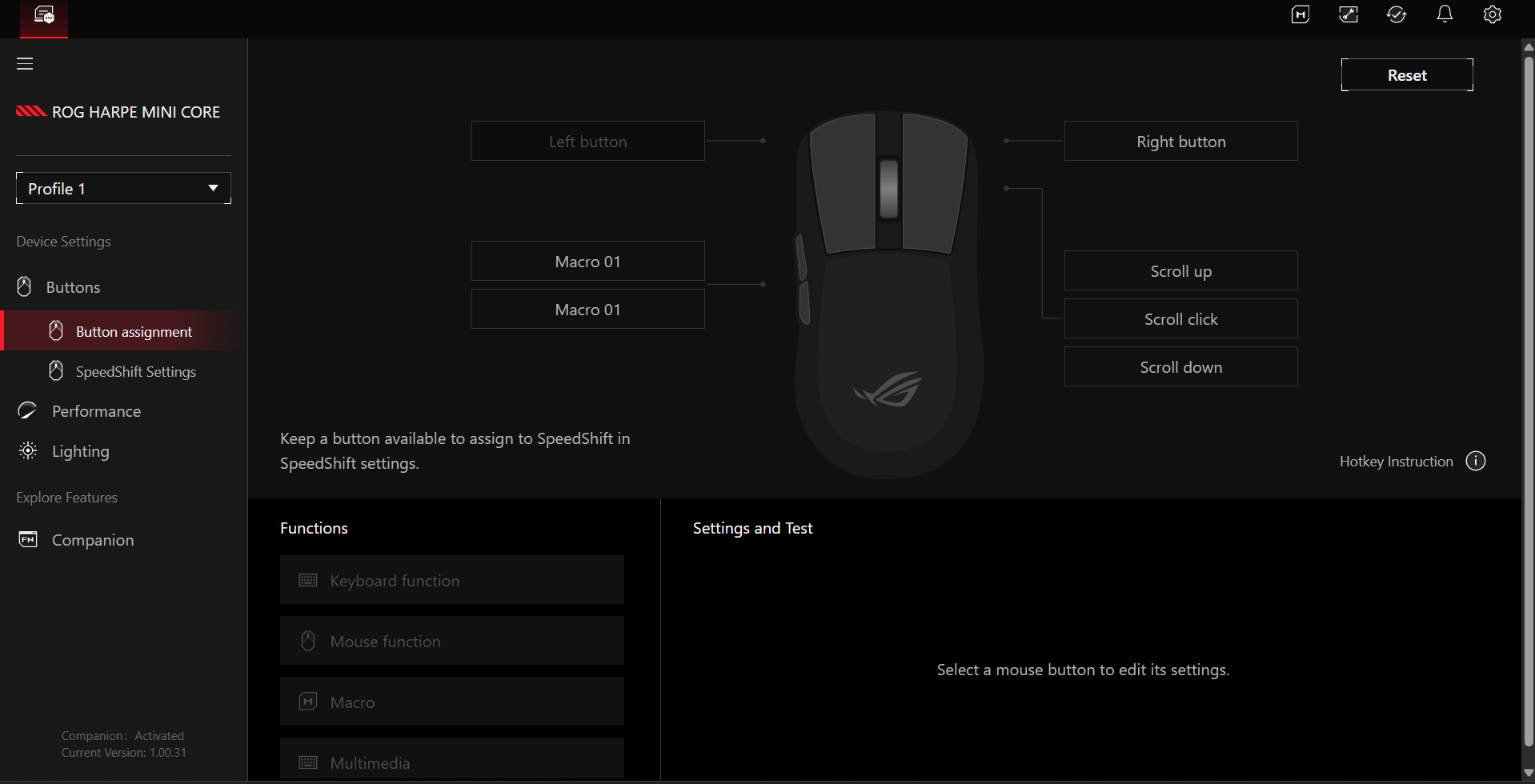Click the Companion FN icon
Screen dimensions: 1535x784
pos(28,539)
